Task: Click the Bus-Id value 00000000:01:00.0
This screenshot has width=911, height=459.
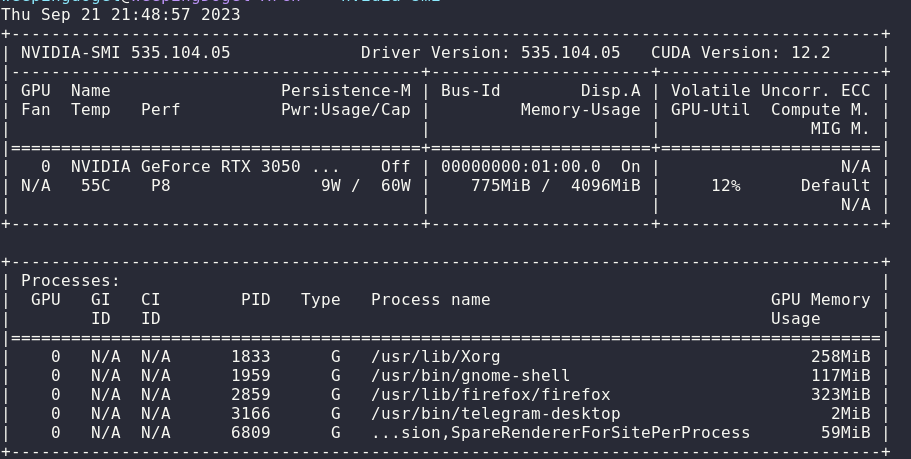Action: pos(520,167)
